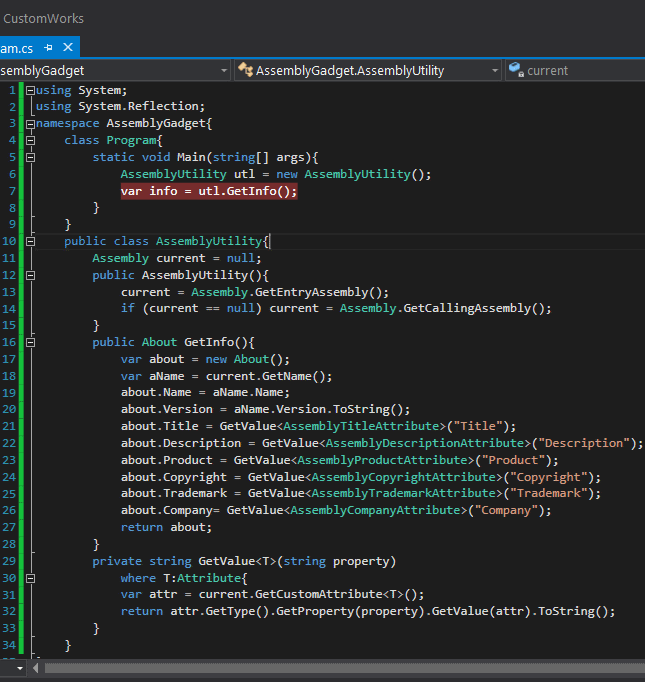Click the horizontal scrollbar's left arrow
Screen dimensions: 645x682
(x=38, y=667)
